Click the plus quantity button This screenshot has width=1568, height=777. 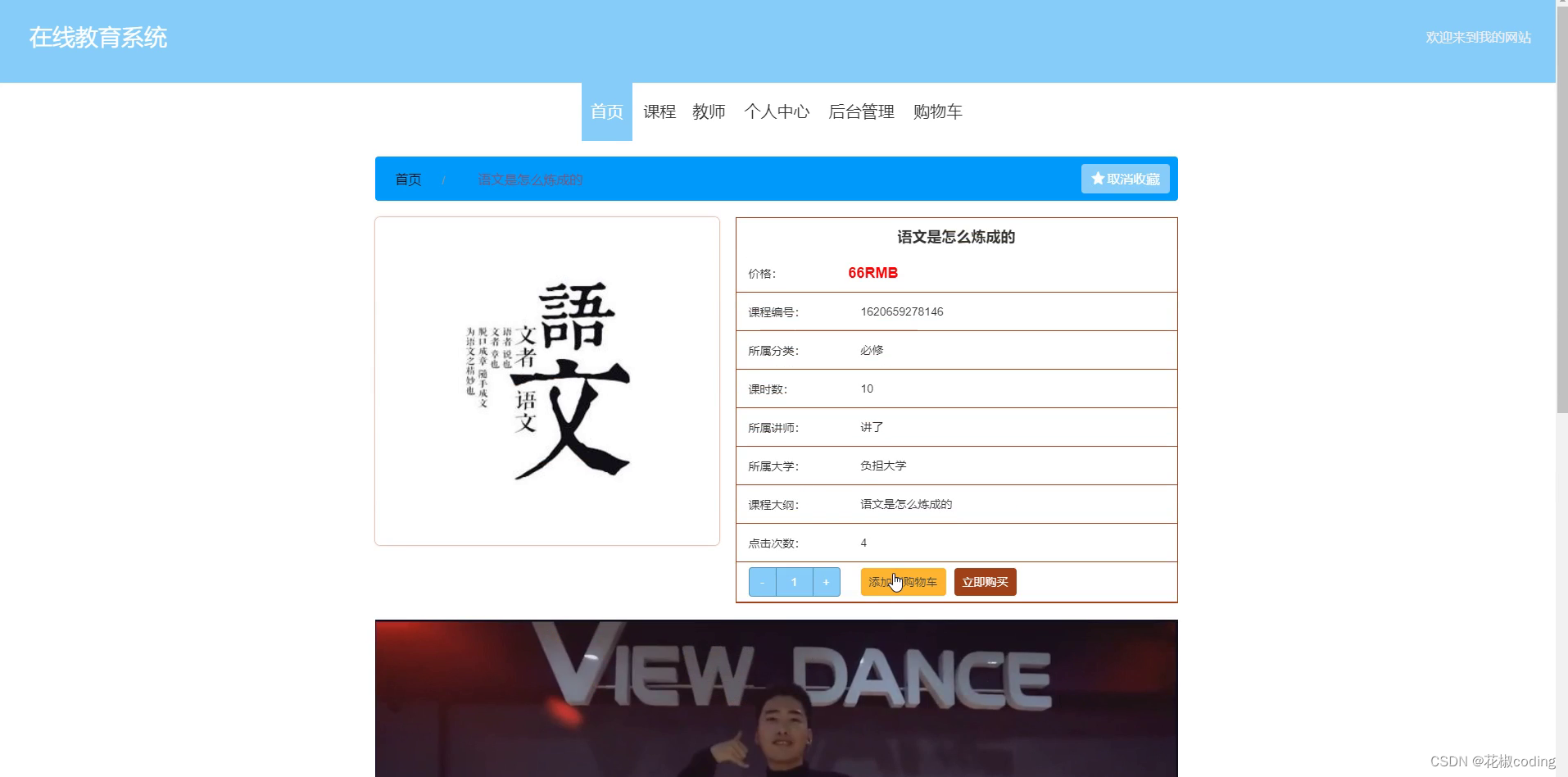(826, 582)
